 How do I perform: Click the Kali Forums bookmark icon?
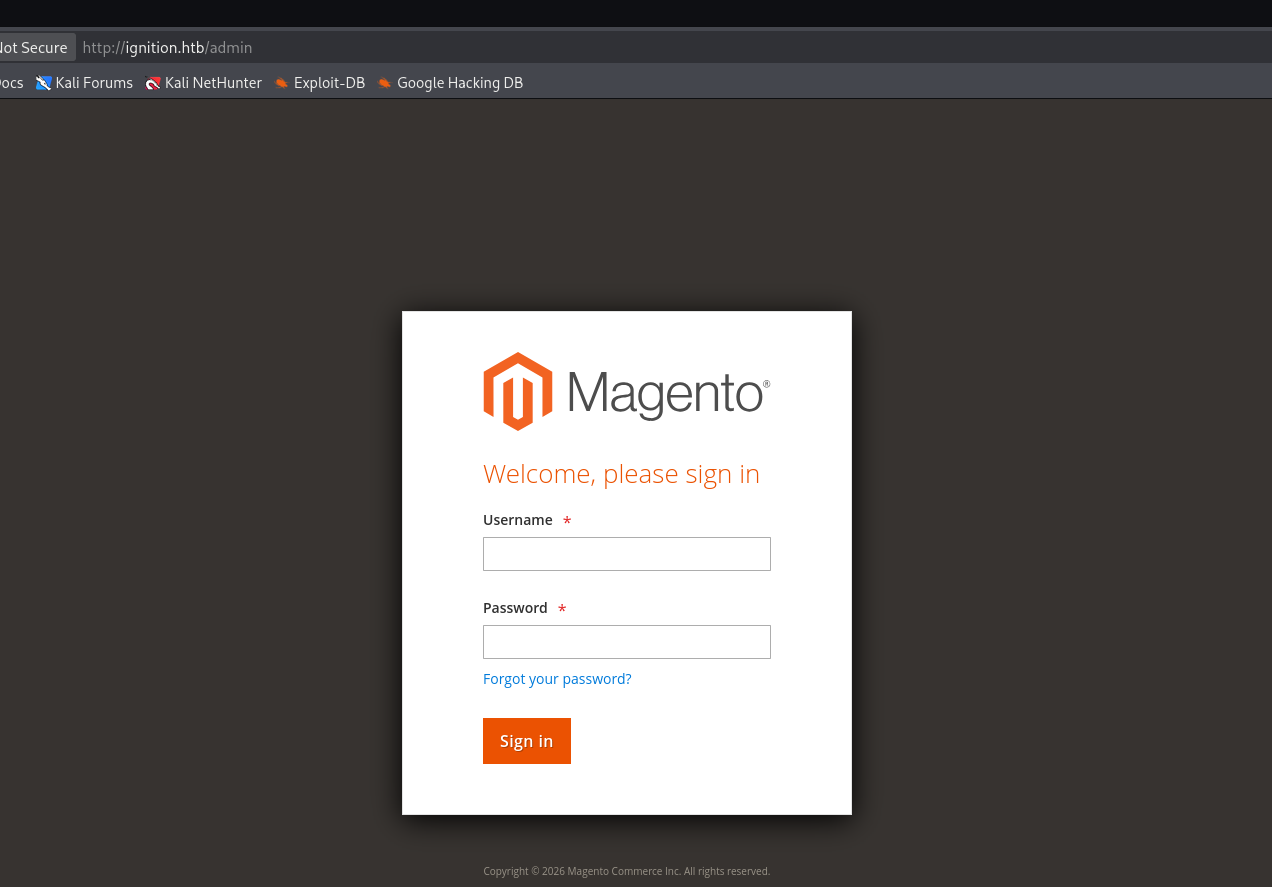43,82
